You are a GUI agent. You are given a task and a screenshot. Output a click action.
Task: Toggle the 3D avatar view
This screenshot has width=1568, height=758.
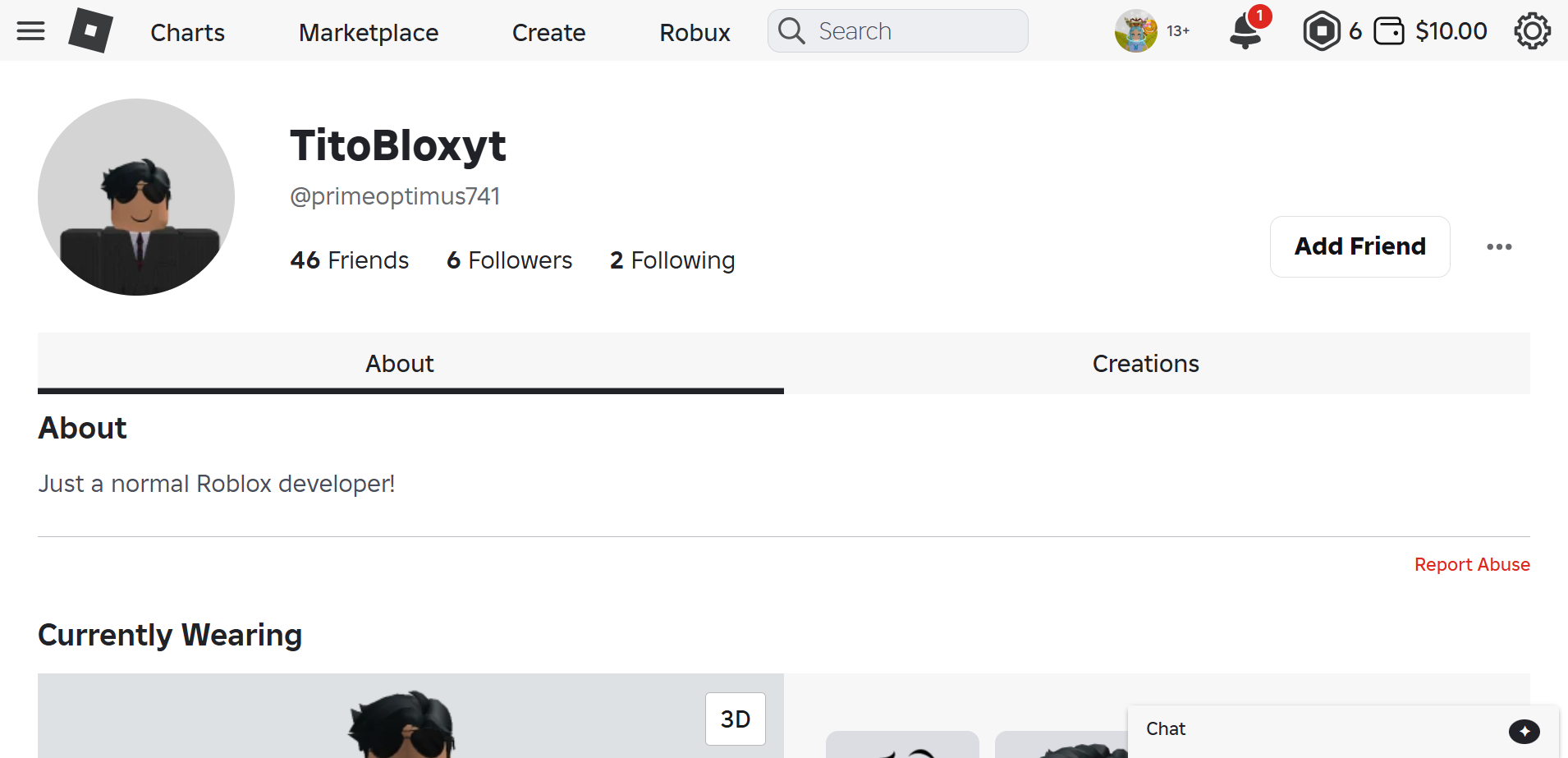tap(736, 719)
